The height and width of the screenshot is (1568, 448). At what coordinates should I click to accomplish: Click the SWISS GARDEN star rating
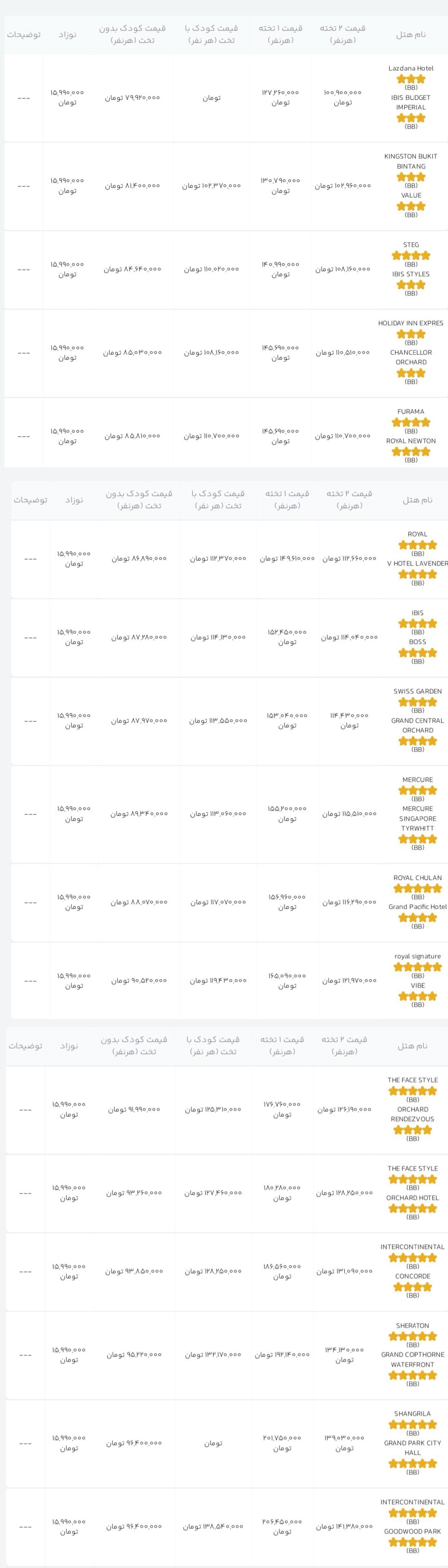(417, 702)
